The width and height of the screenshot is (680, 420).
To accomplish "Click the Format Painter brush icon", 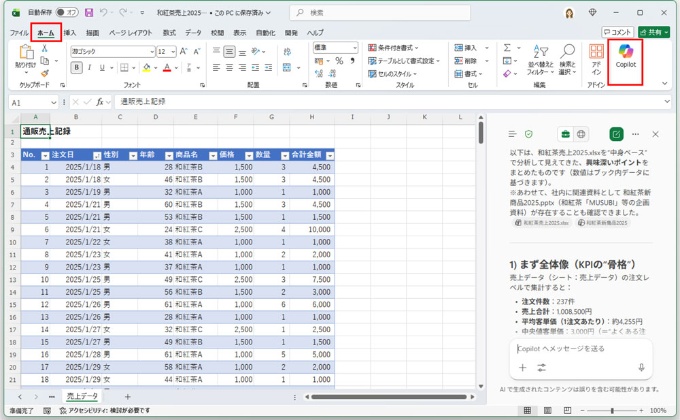I will tap(44, 74).
